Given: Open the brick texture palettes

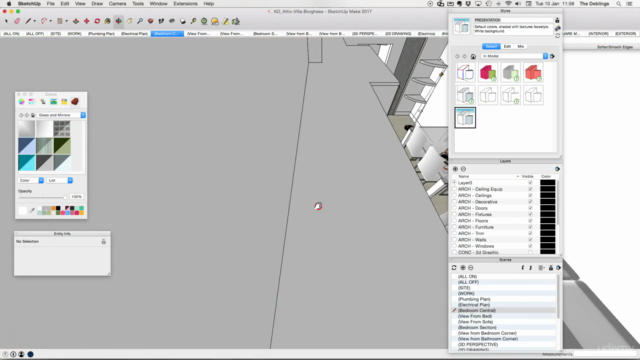Looking at the screenshot, I should pyautogui.click(x=75, y=102).
